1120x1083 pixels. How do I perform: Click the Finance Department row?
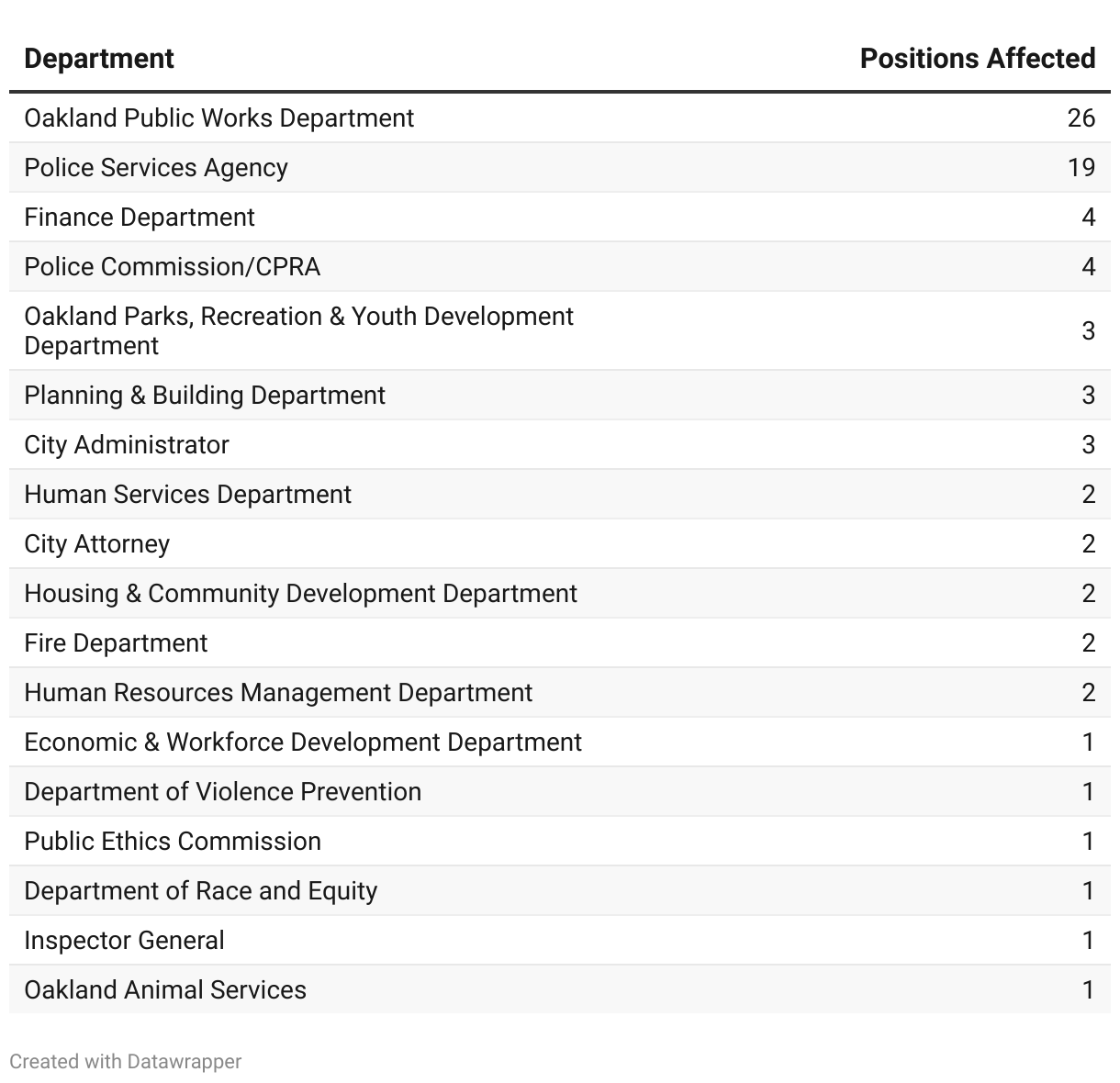point(560,217)
